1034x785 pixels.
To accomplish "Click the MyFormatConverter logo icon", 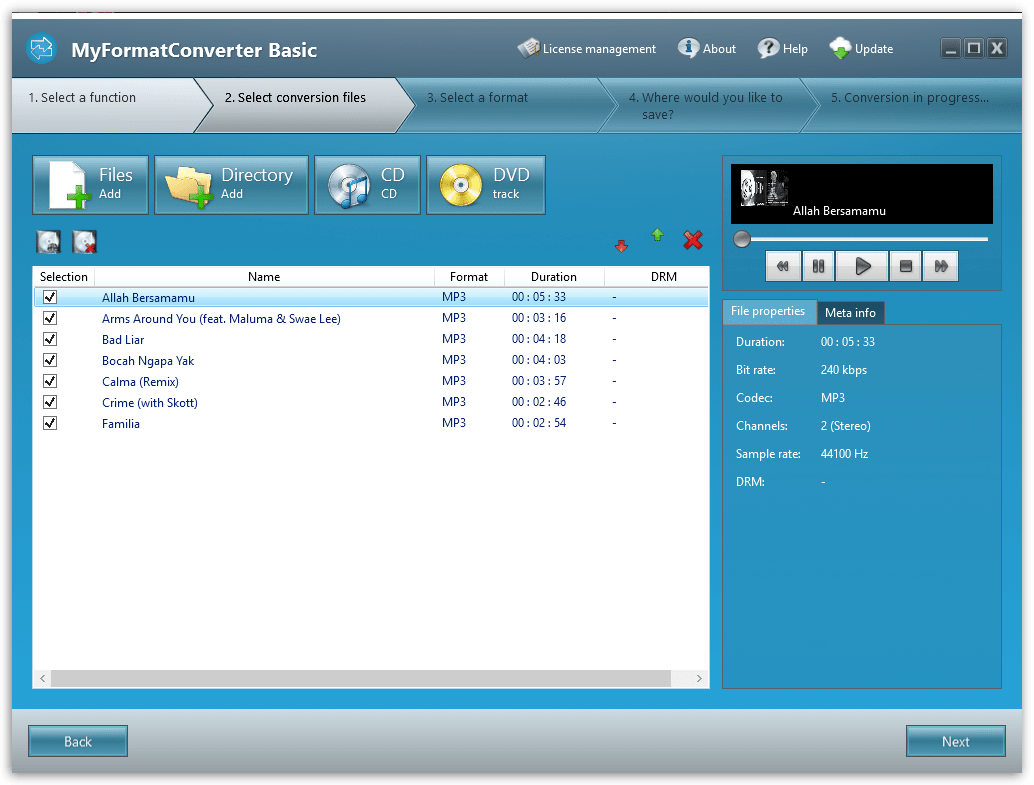I will (42, 49).
